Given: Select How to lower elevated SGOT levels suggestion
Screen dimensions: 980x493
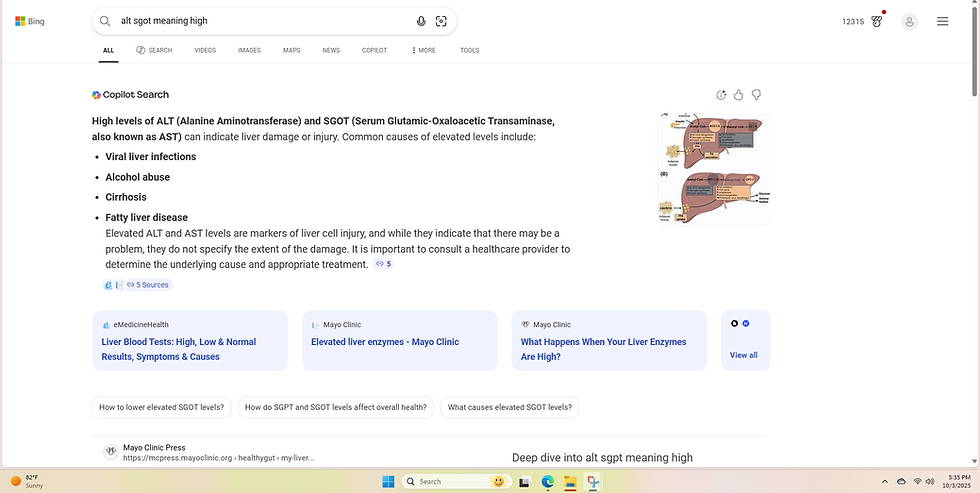Looking at the screenshot, I should point(161,407).
